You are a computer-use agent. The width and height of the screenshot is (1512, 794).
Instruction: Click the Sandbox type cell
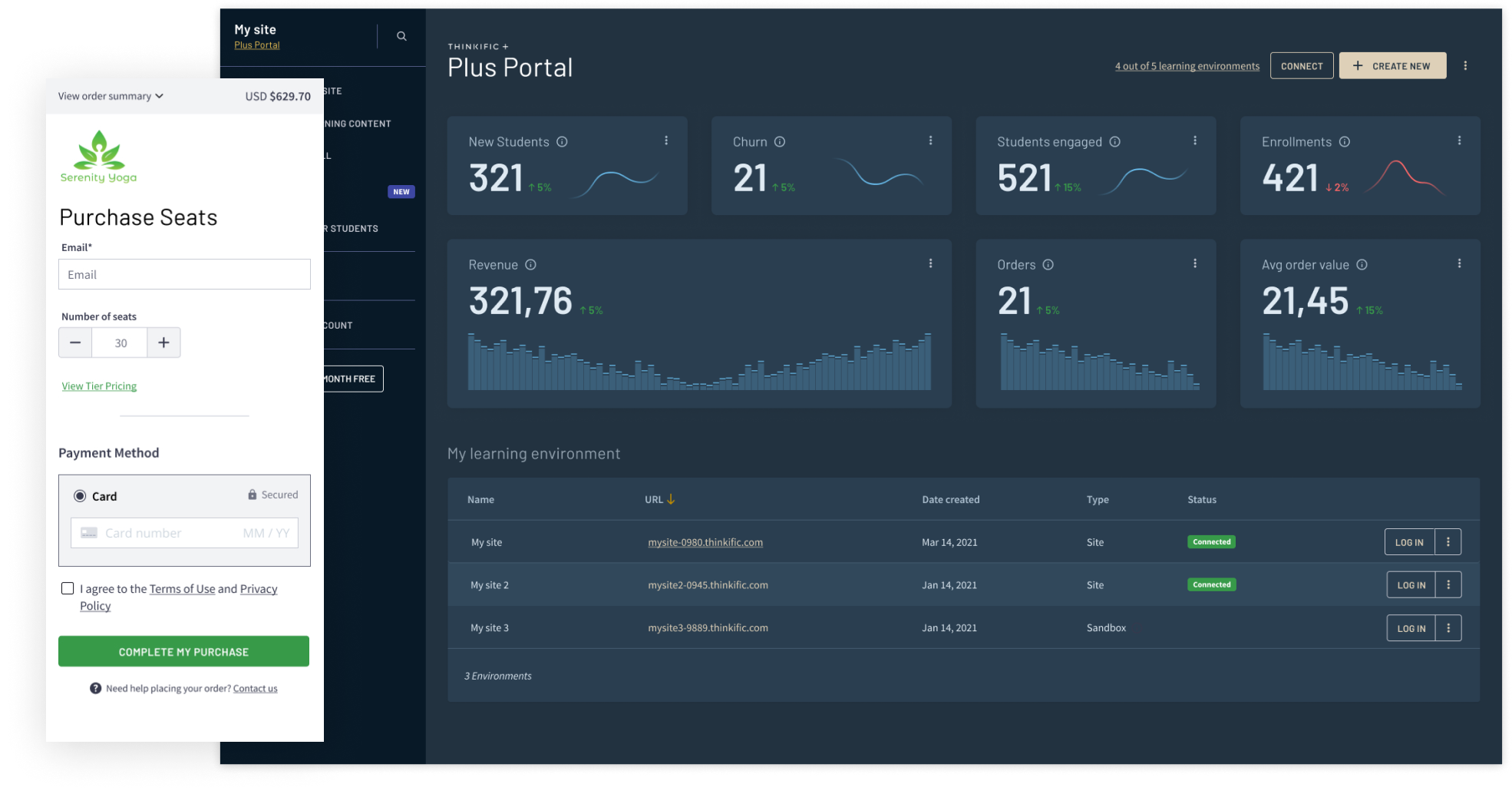(1106, 628)
